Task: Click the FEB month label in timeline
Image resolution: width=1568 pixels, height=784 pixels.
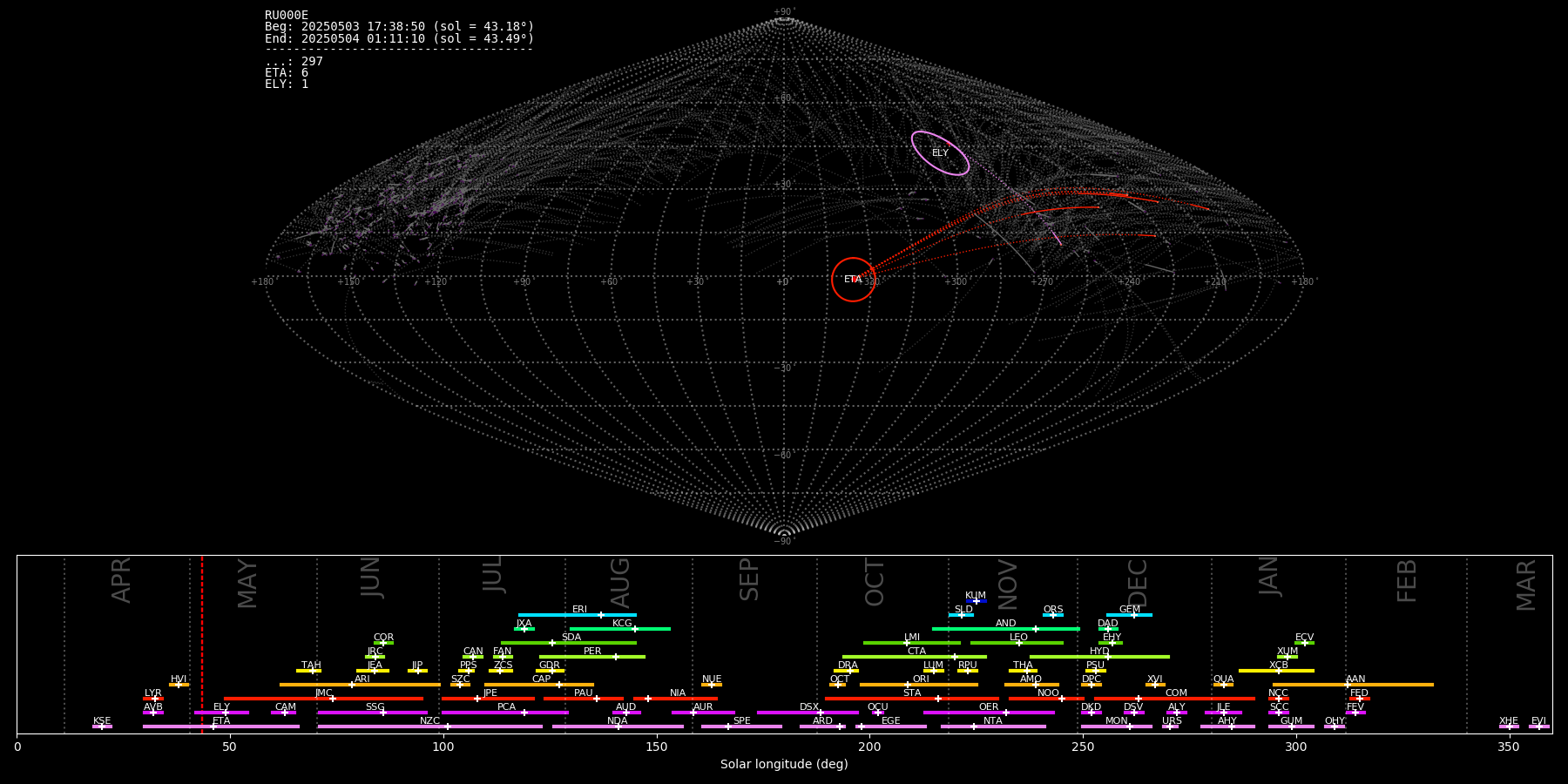Action: point(1407,580)
